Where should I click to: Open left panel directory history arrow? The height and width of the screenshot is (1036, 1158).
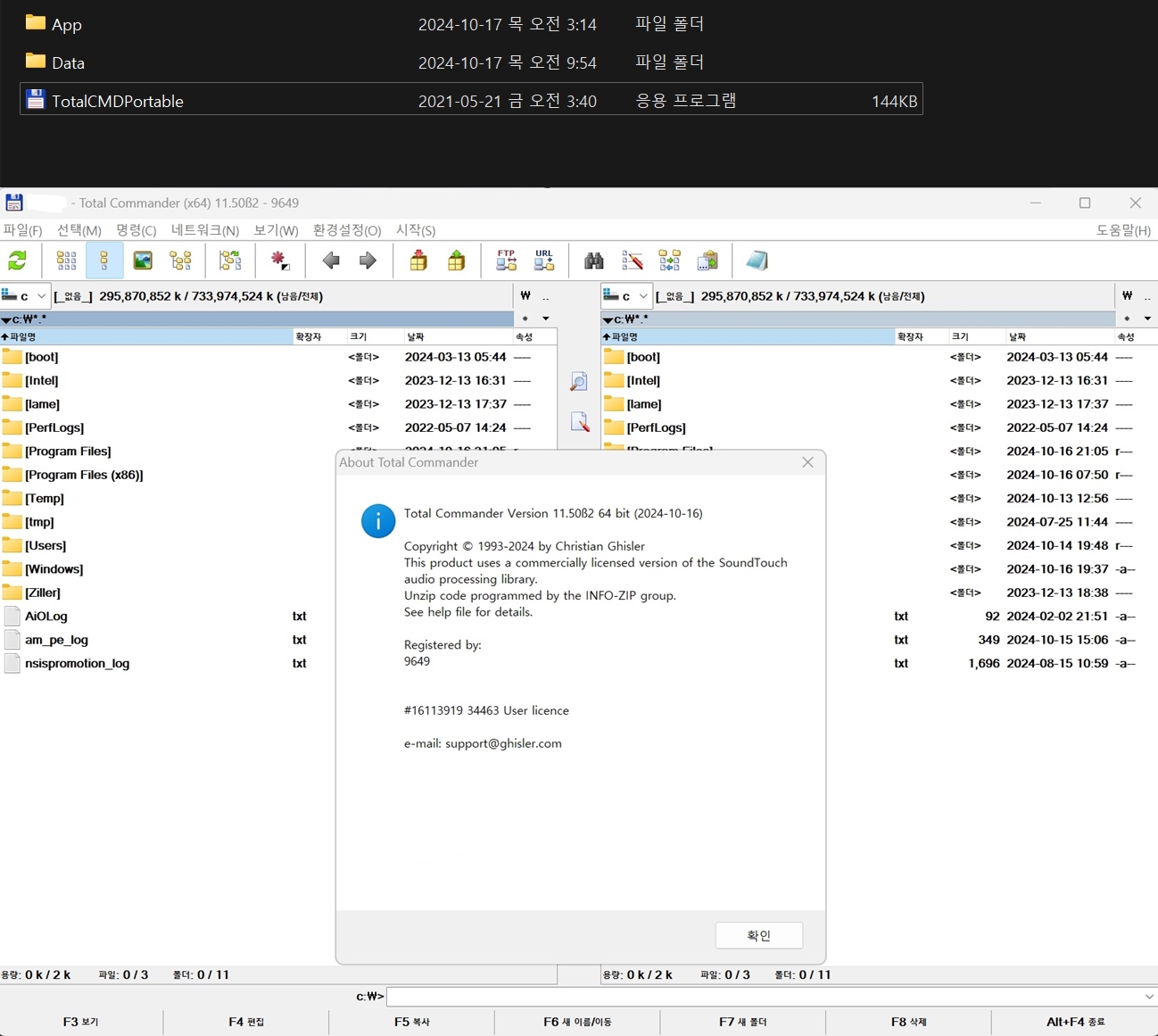[546, 319]
